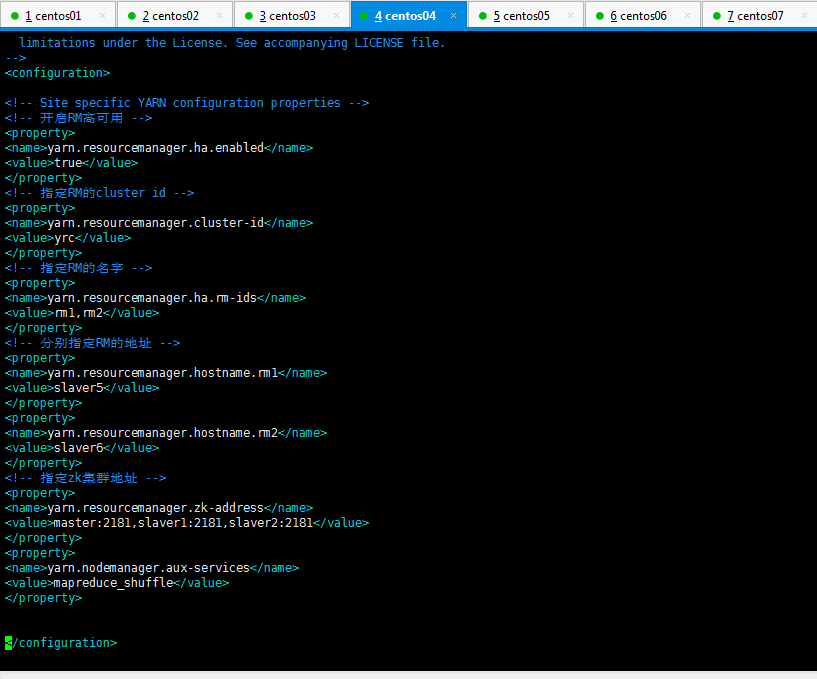Click the green status dot on centos06
Screen dimensions: 817x679
tap(600, 16)
